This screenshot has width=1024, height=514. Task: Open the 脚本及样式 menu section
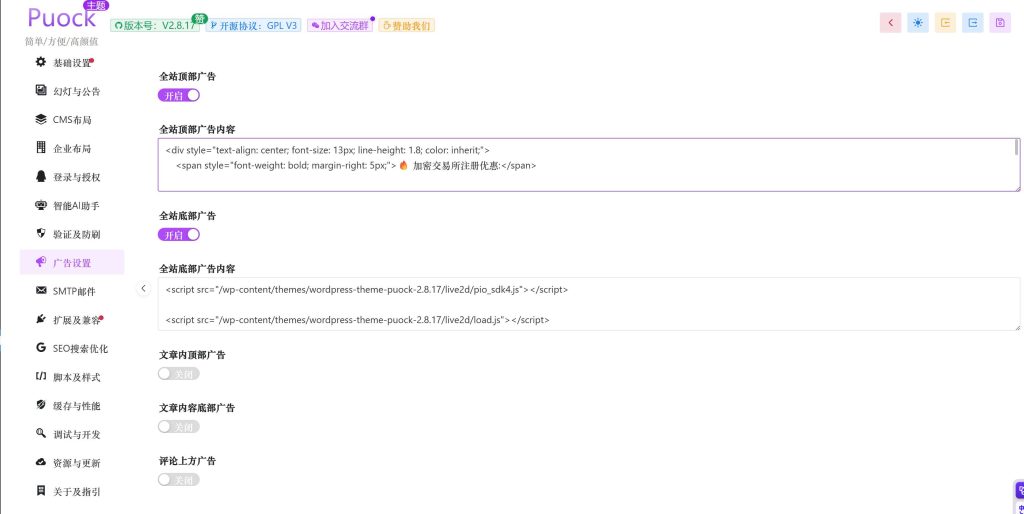[72, 377]
